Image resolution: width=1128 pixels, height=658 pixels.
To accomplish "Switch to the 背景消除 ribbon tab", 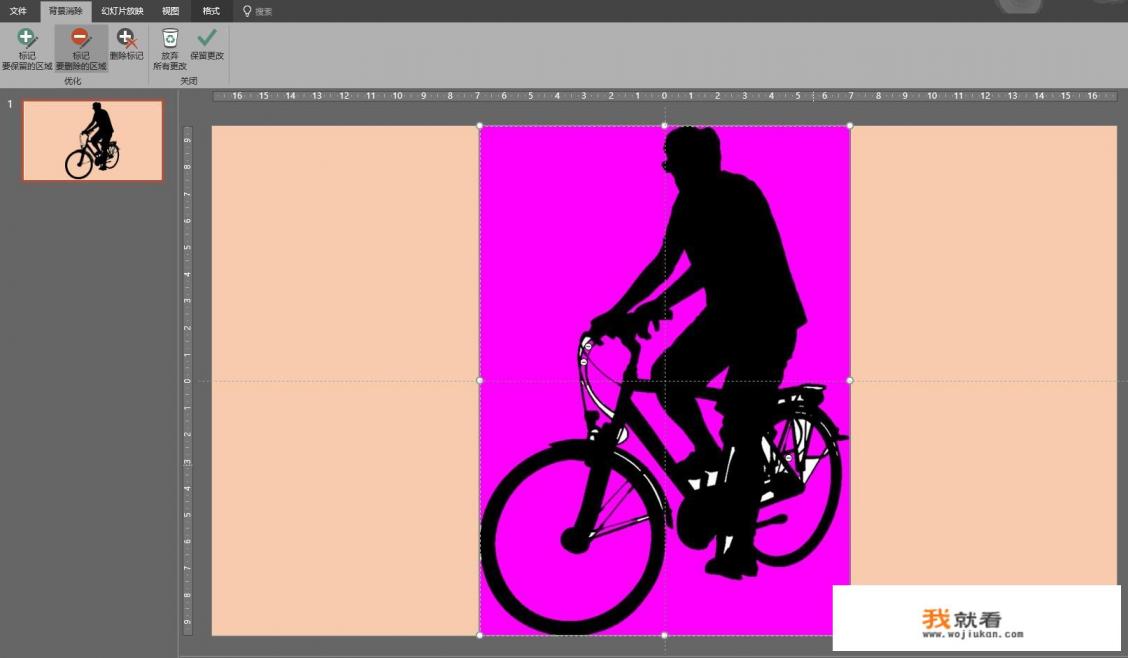I will [x=65, y=11].
